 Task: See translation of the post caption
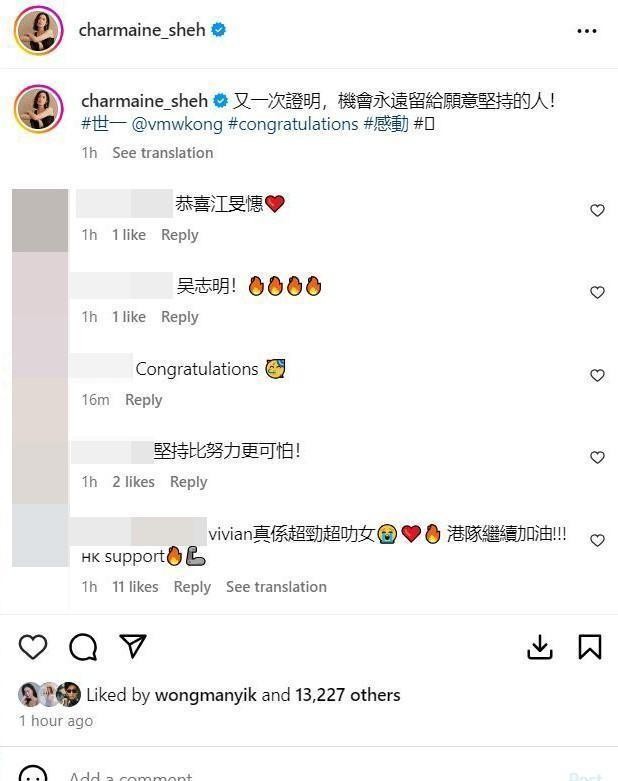163,153
